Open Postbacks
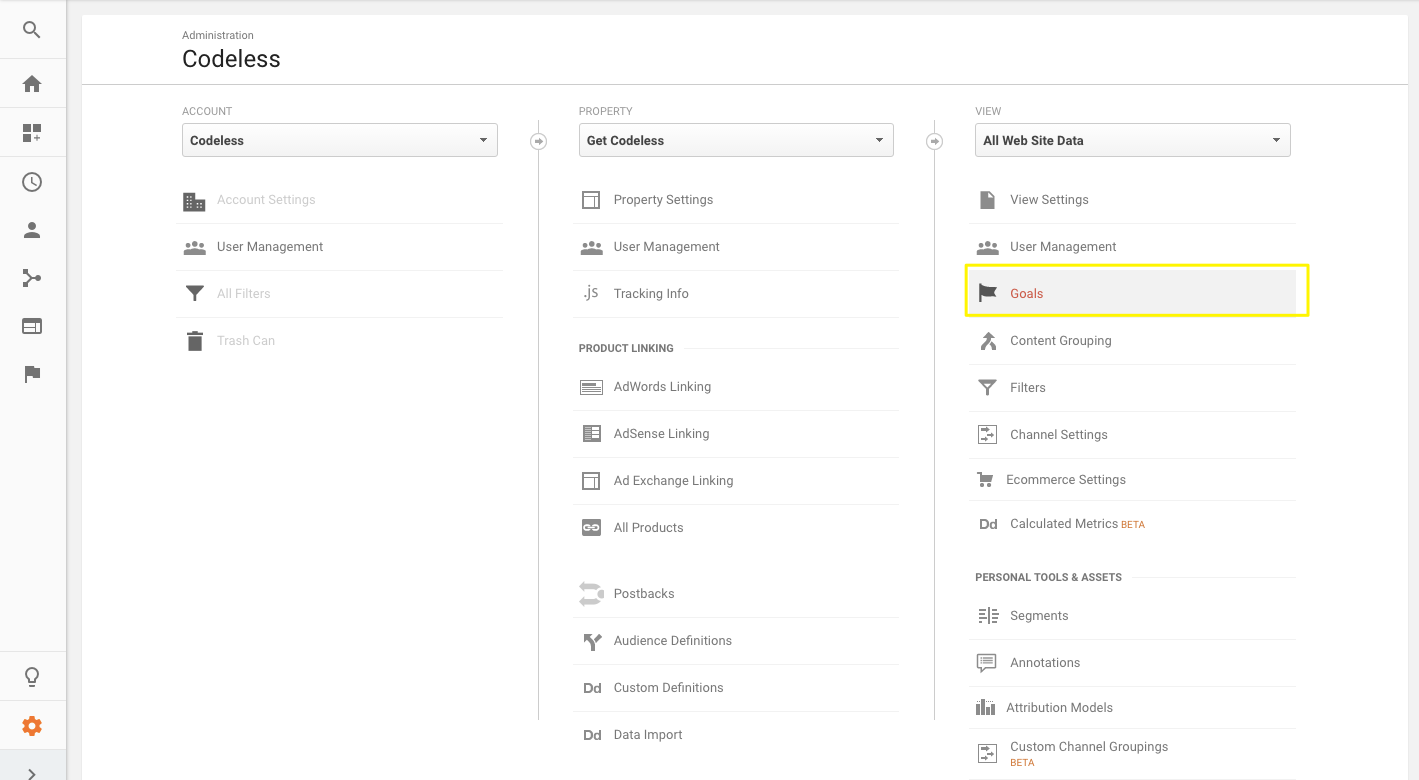1419x780 pixels. pos(644,594)
